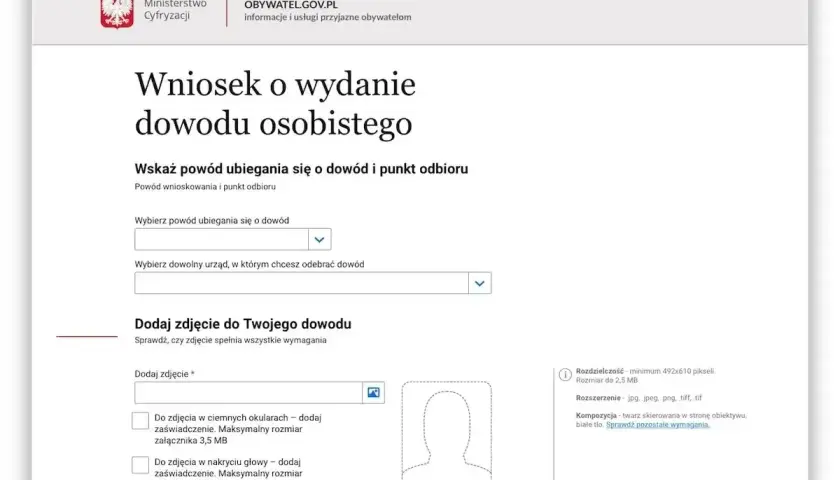Expand the 'powód ubiegania się o dowód' dropdown arrow
840x480 pixels.
click(x=319, y=239)
